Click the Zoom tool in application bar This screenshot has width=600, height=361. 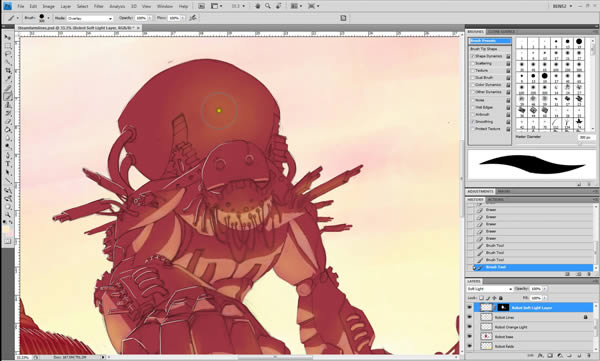[268, 6]
